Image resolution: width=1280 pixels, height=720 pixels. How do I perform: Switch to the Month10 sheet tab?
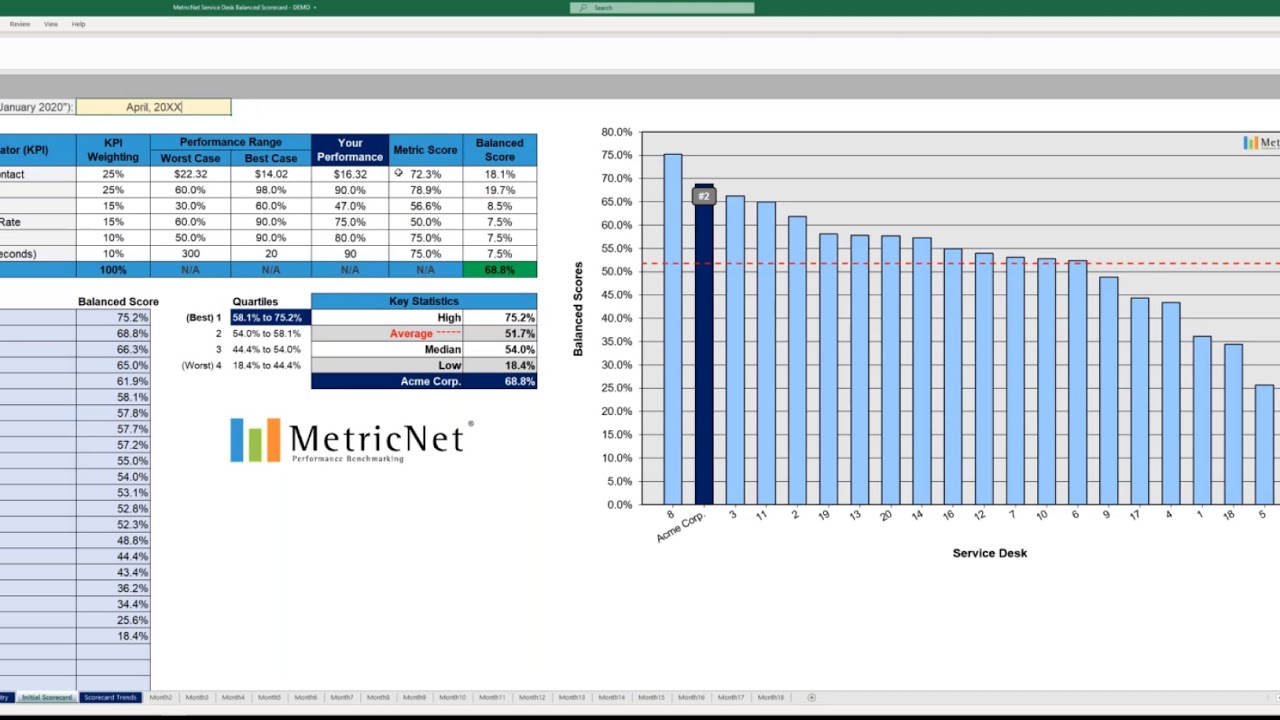452,697
